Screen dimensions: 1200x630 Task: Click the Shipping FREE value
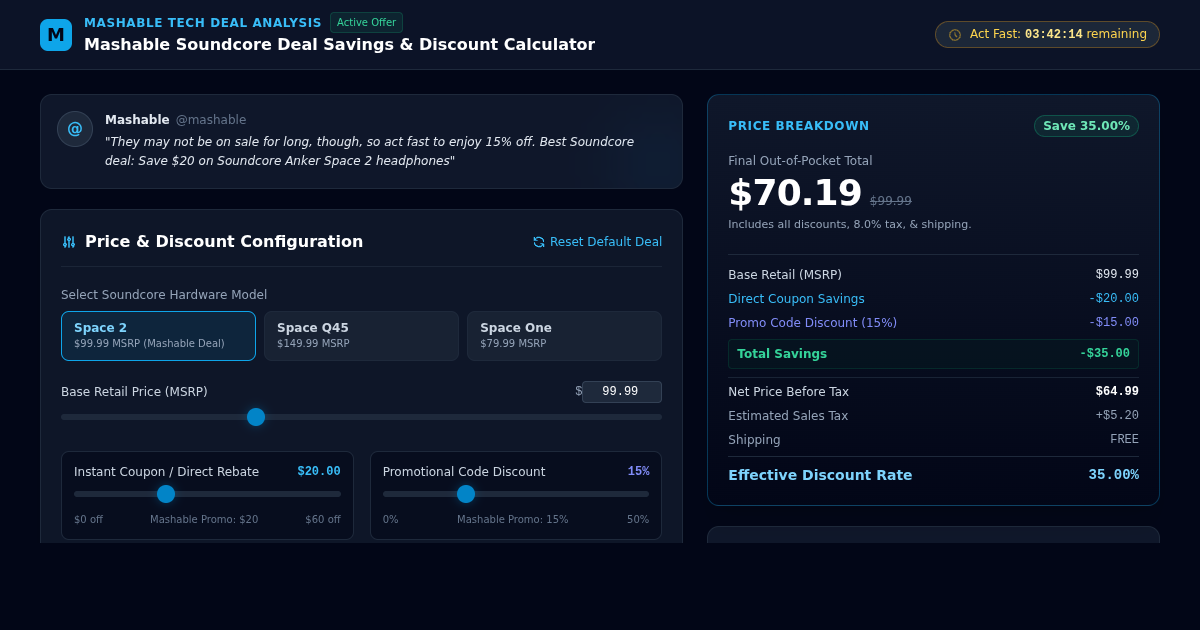1124,440
